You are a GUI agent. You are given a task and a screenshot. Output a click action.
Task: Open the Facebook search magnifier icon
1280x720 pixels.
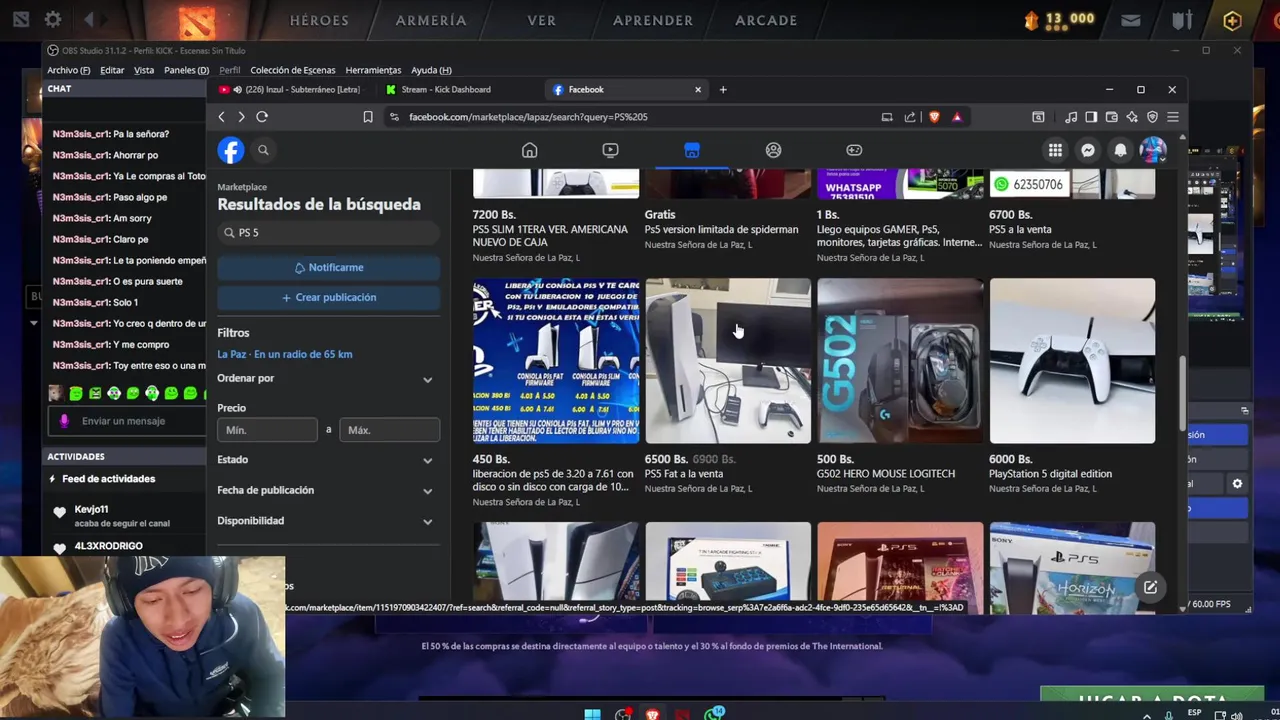pyautogui.click(x=263, y=150)
